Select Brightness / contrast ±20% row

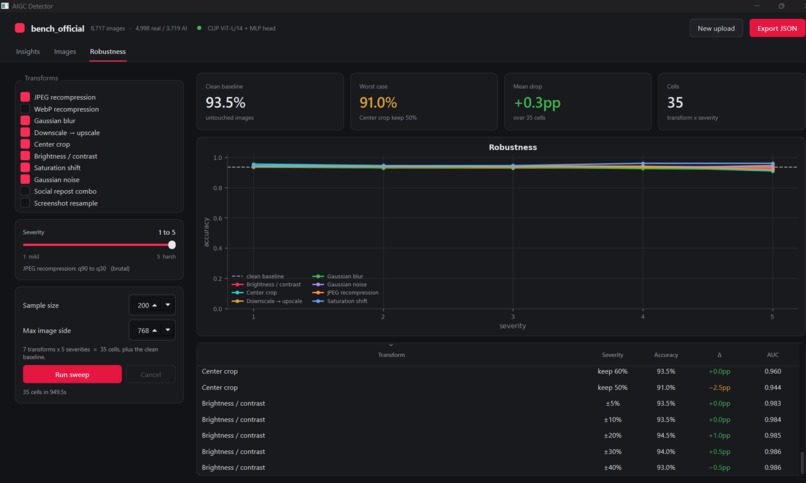tap(498, 436)
